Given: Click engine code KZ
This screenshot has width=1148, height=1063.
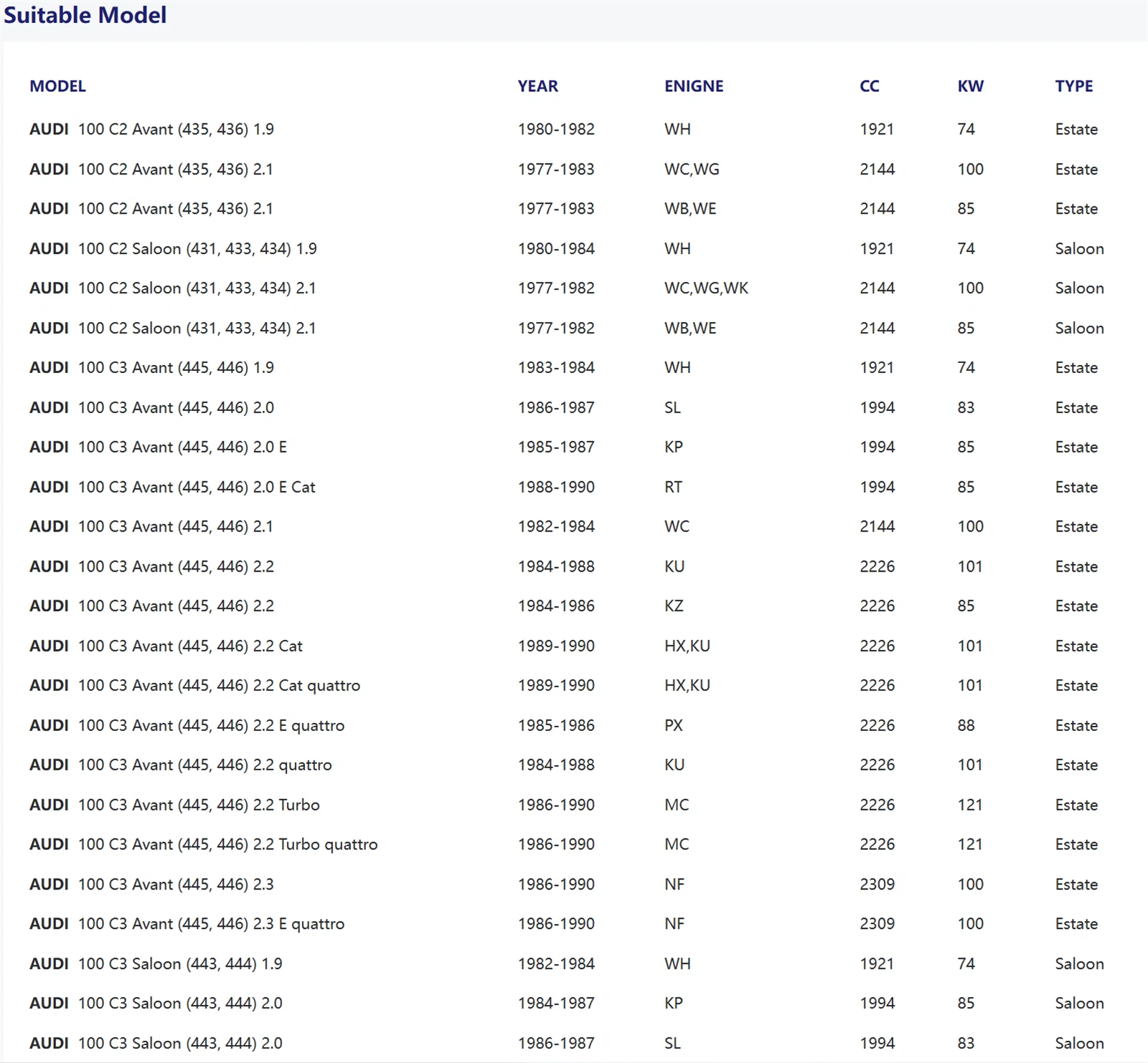Looking at the screenshot, I should tap(674, 606).
